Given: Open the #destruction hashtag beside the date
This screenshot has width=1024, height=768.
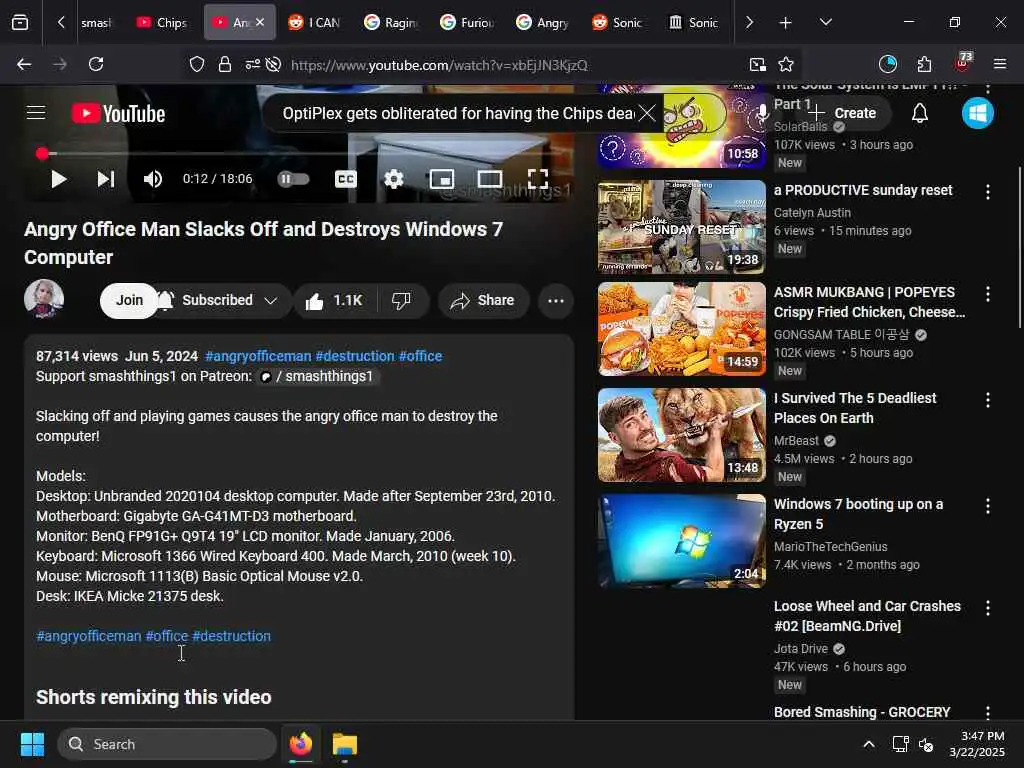Looking at the screenshot, I should click(x=355, y=356).
